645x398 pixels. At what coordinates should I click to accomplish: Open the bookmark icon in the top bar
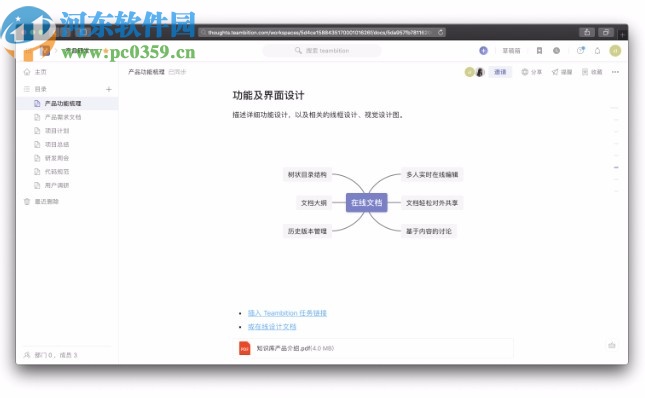(539, 51)
